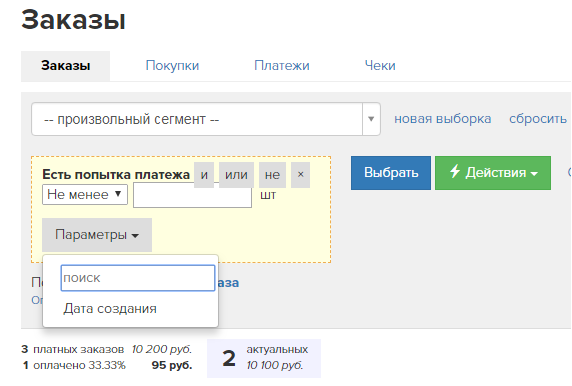Remove the payment attempt condition with ×

[x=301, y=175]
